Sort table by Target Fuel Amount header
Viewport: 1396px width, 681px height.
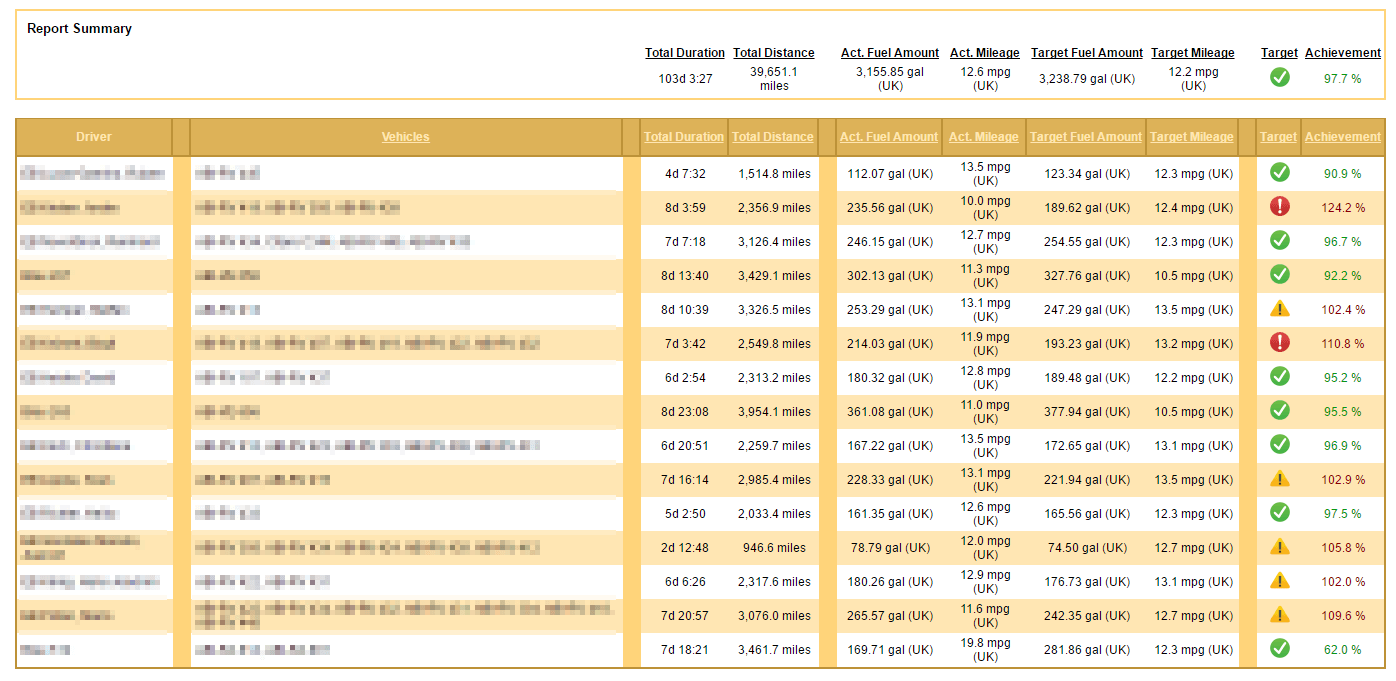(1086, 137)
